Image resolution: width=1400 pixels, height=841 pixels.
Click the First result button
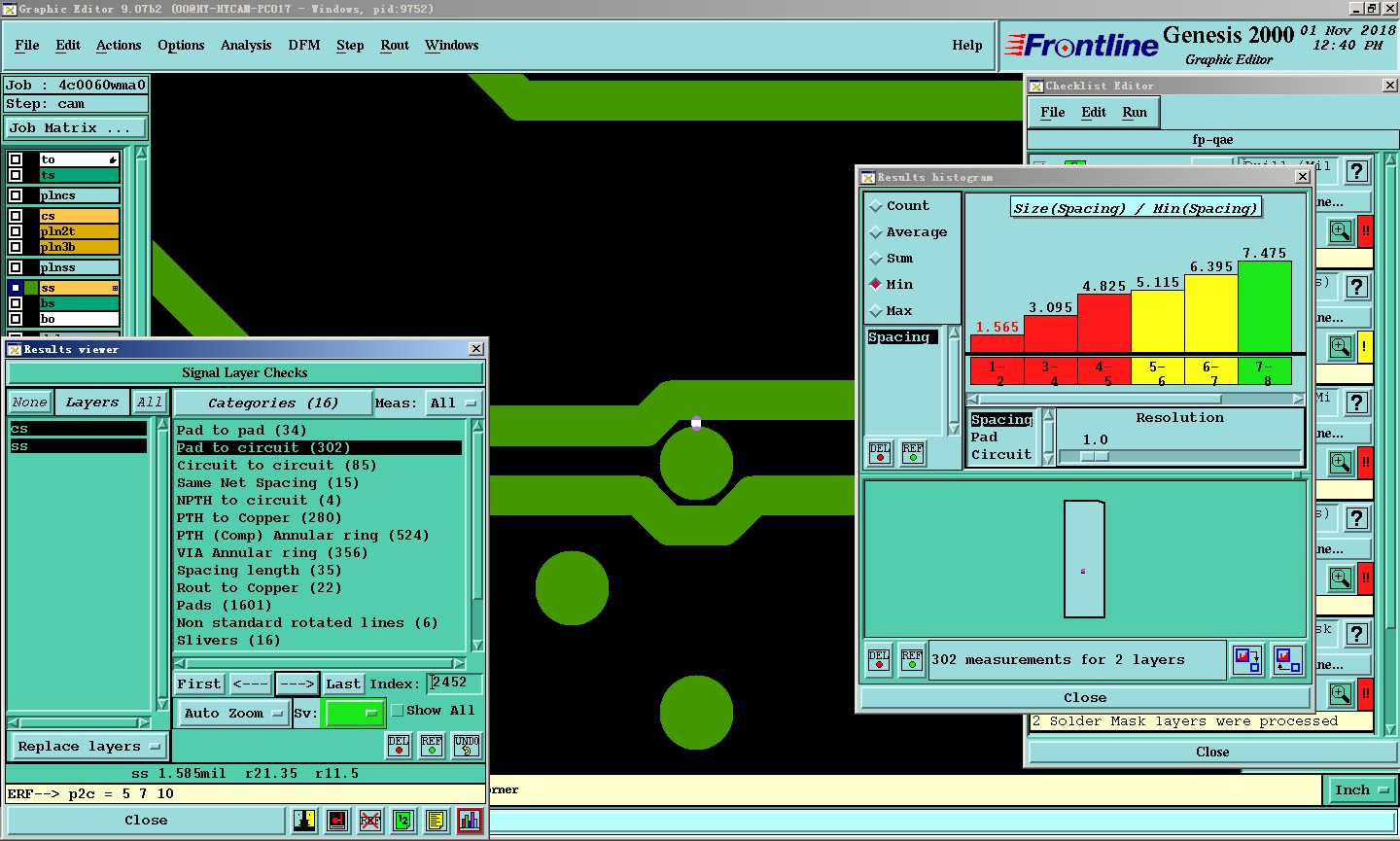tap(199, 684)
